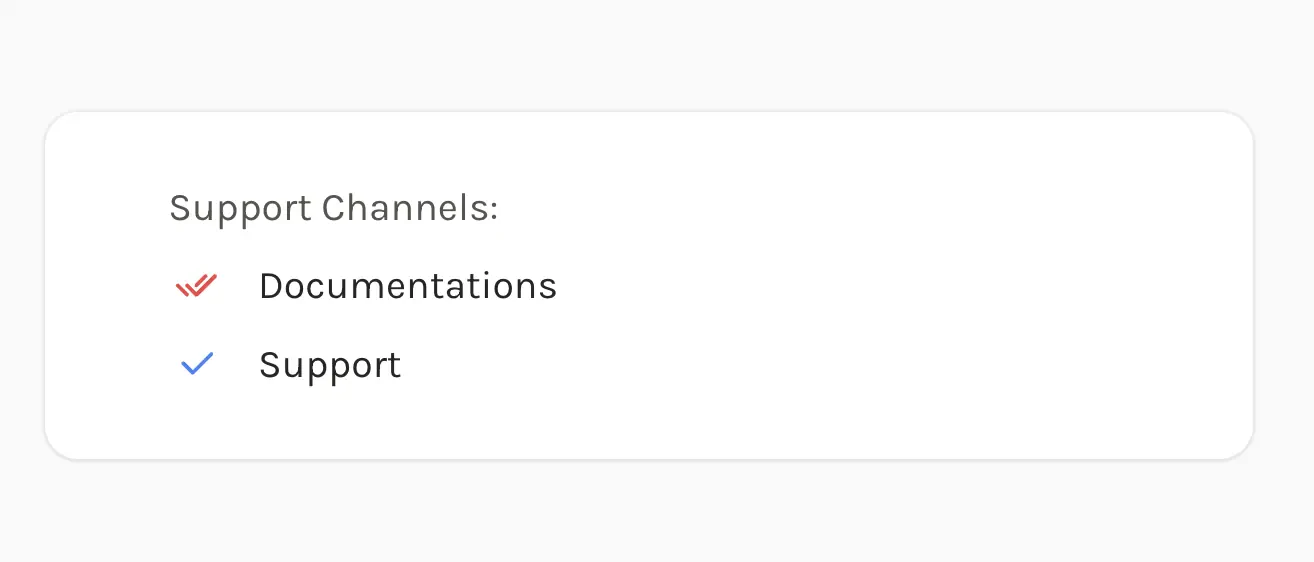This screenshot has height=562, width=1314.
Task: Choose the blue check mark icon
Action: [x=197, y=364]
